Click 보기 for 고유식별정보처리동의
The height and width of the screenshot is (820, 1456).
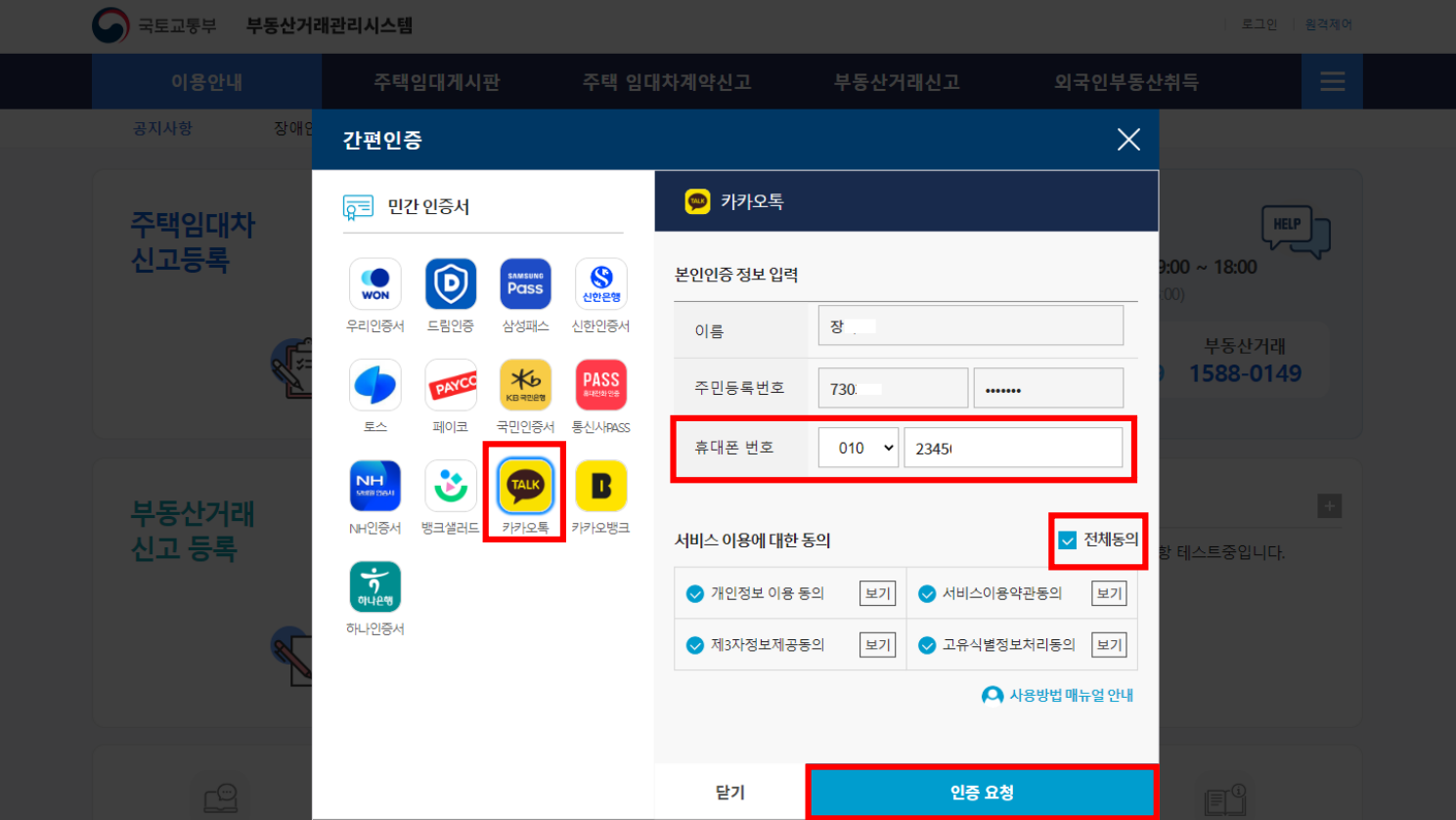pos(1109,645)
